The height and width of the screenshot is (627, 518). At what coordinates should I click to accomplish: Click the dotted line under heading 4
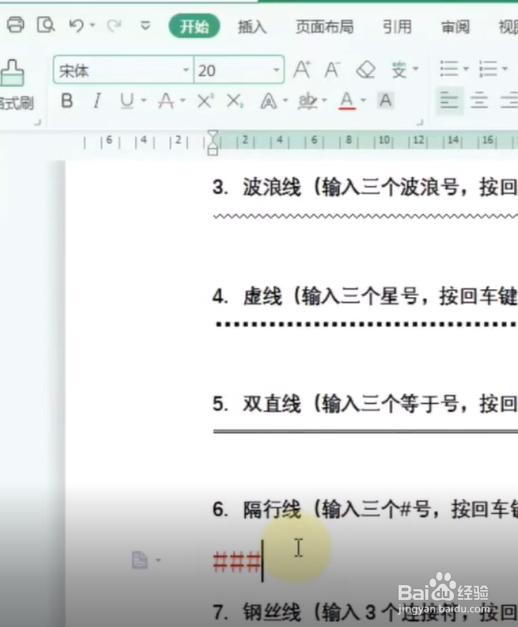pos(366,324)
